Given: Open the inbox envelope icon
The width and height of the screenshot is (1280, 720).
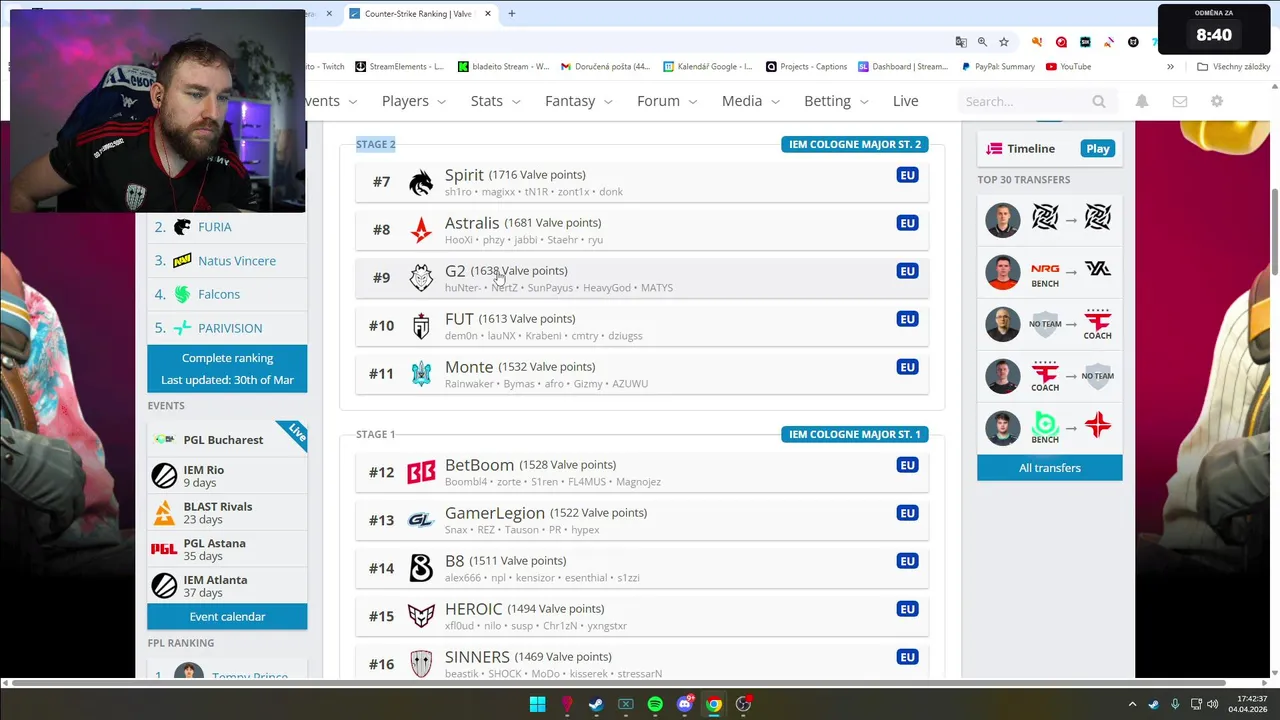Looking at the screenshot, I should click(x=1180, y=101).
